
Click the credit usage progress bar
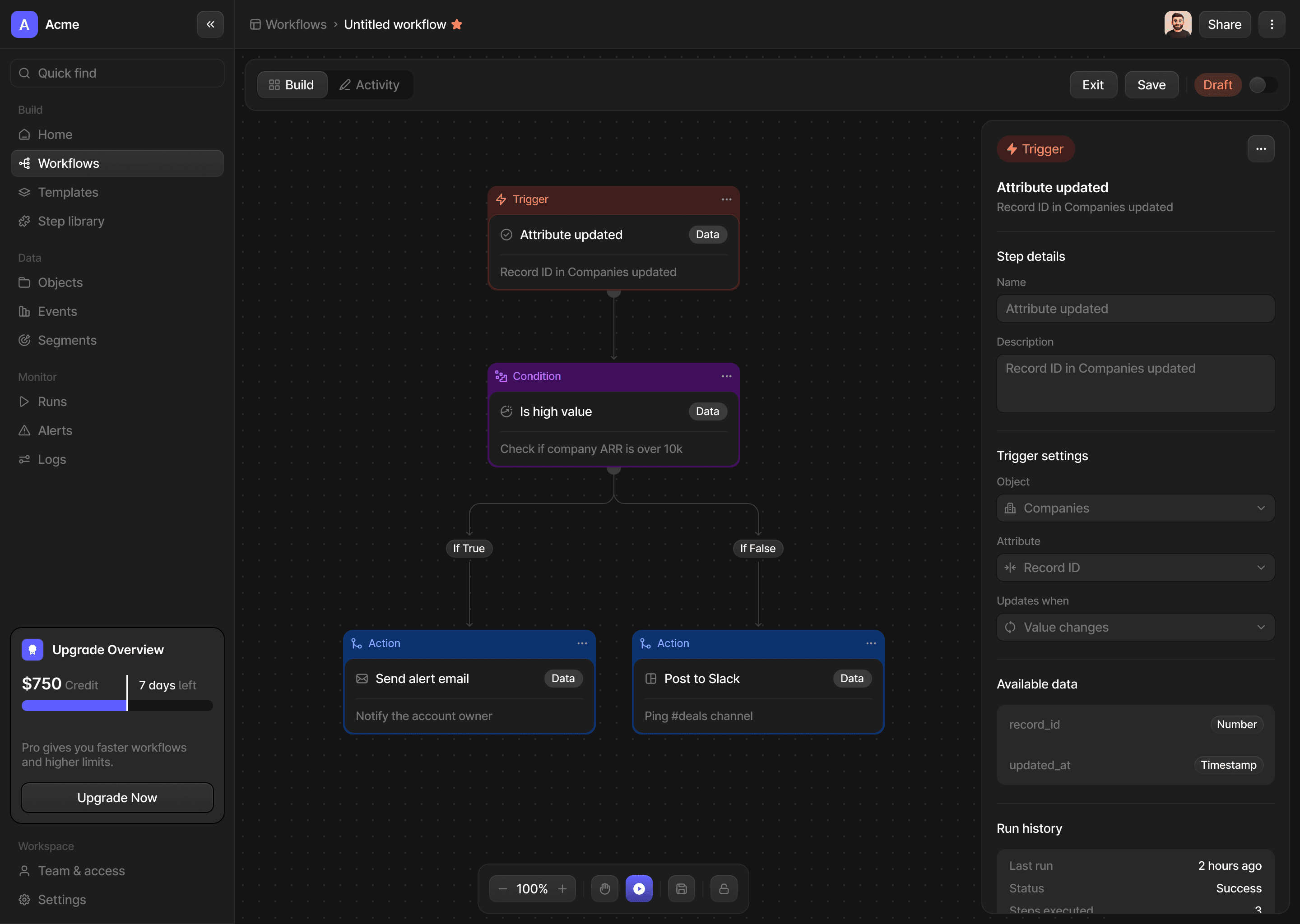click(x=117, y=706)
